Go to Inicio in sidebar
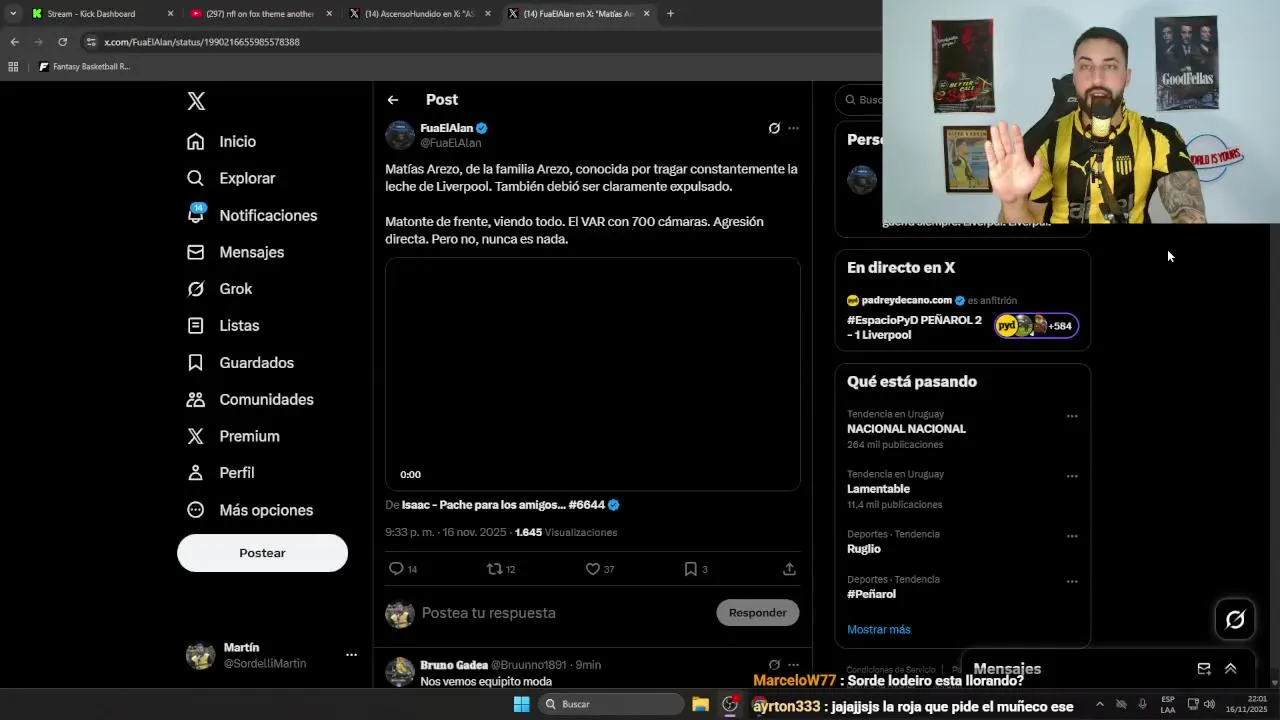Viewport: 1280px width, 720px height. (x=221, y=142)
